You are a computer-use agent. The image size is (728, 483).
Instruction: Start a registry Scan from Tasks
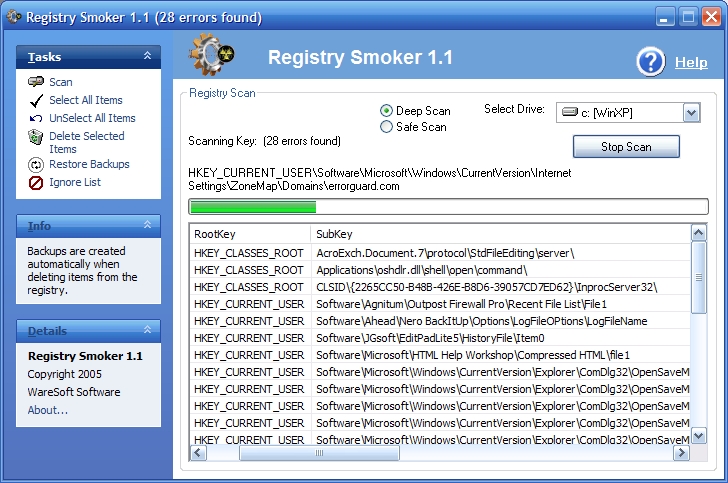(61, 82)
